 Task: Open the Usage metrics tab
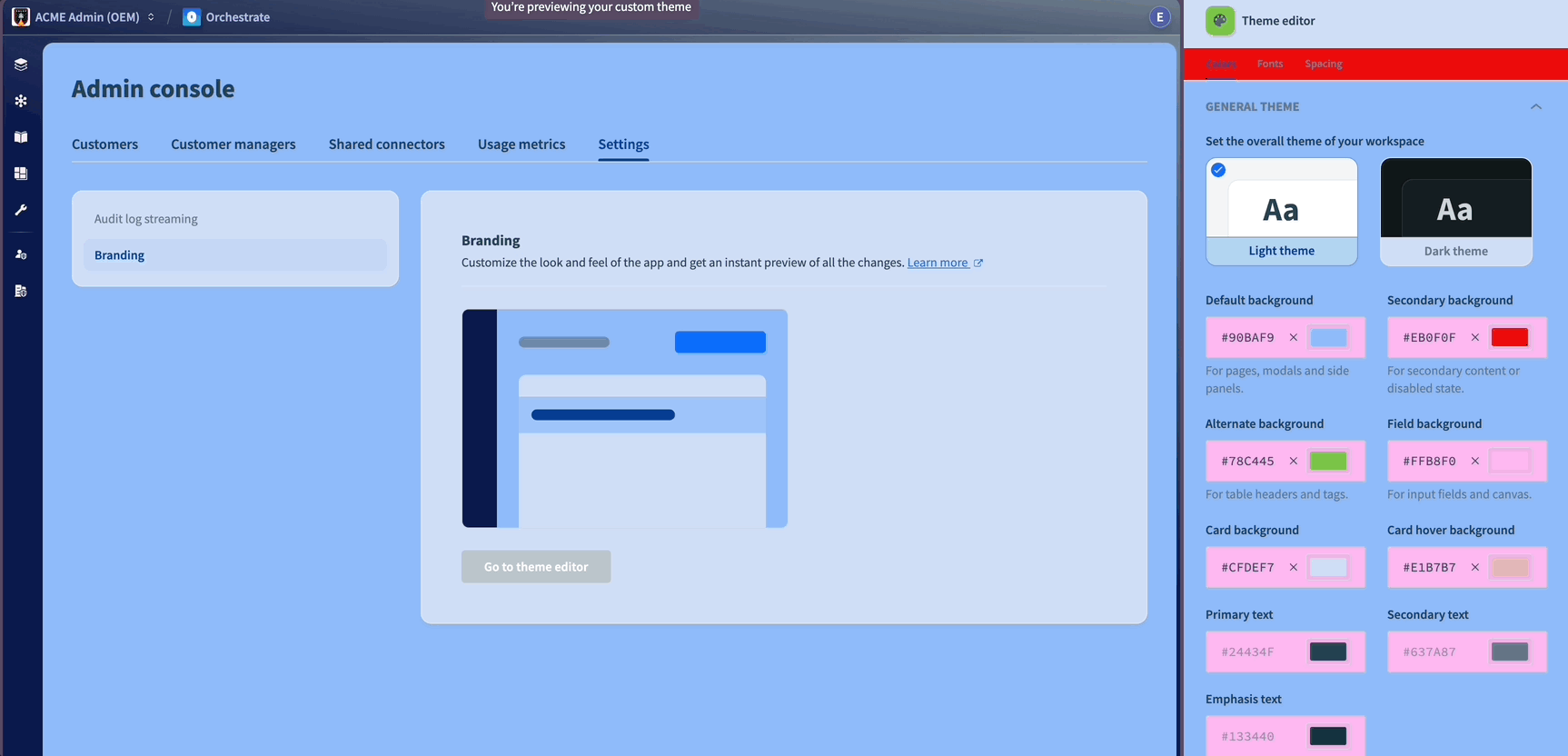pos(521,144)
